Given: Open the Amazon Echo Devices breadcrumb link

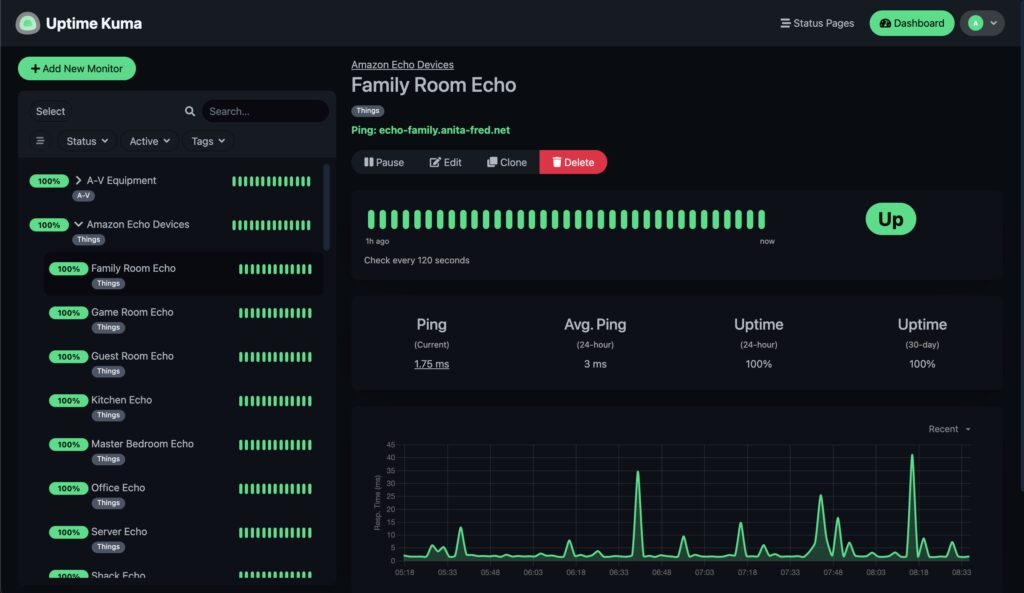Looking at the screenshot, I should pos(401,63).
